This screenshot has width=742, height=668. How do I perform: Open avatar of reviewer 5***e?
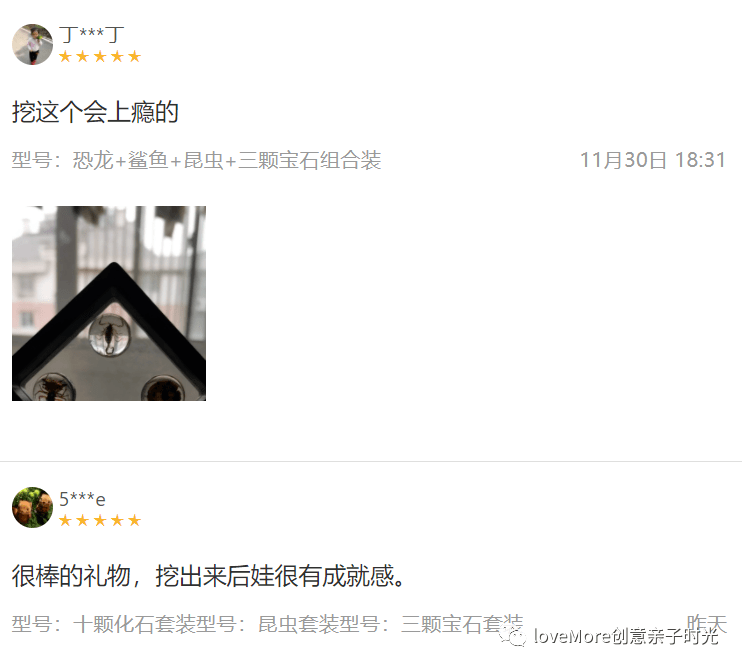click(x=33, y=508)
